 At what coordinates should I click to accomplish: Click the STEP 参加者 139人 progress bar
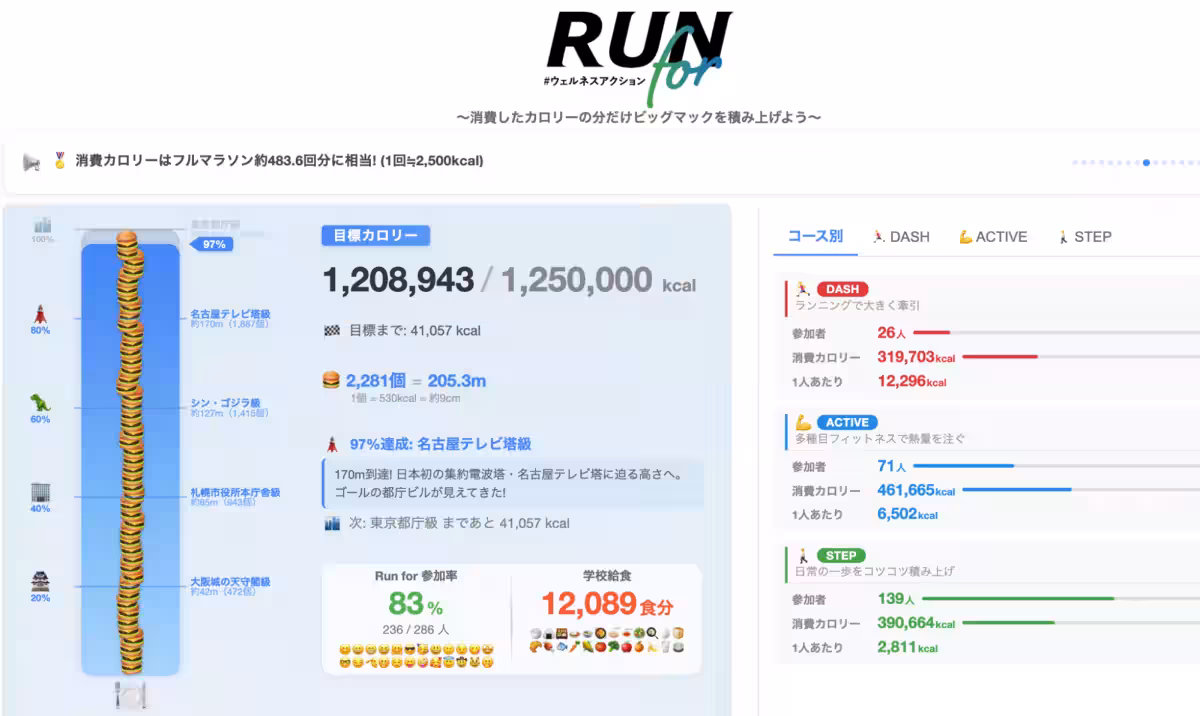[1061, 598]
